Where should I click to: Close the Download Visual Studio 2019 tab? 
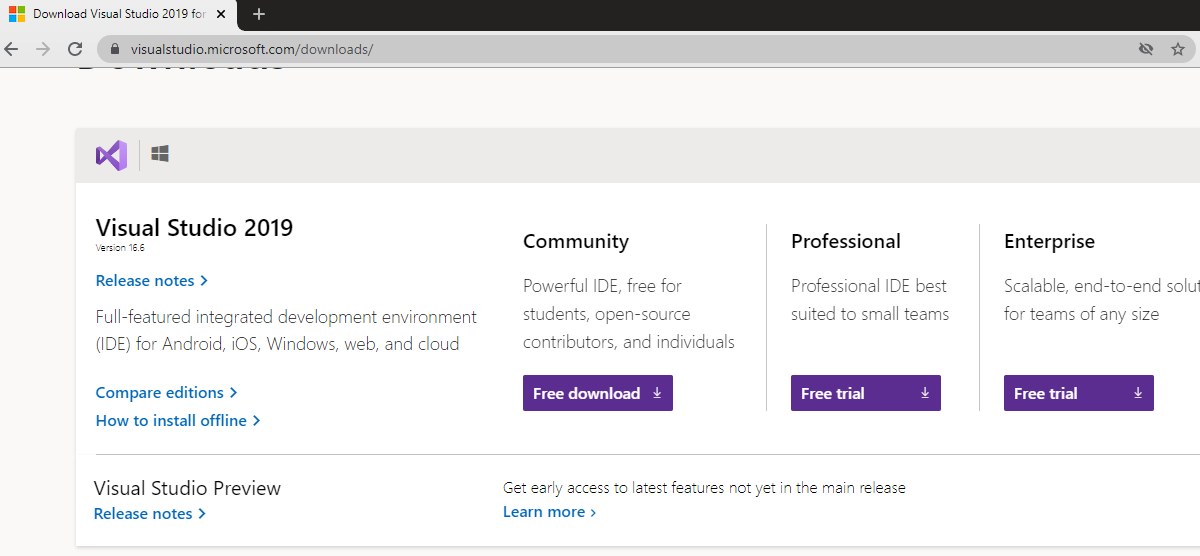[221, 14]
